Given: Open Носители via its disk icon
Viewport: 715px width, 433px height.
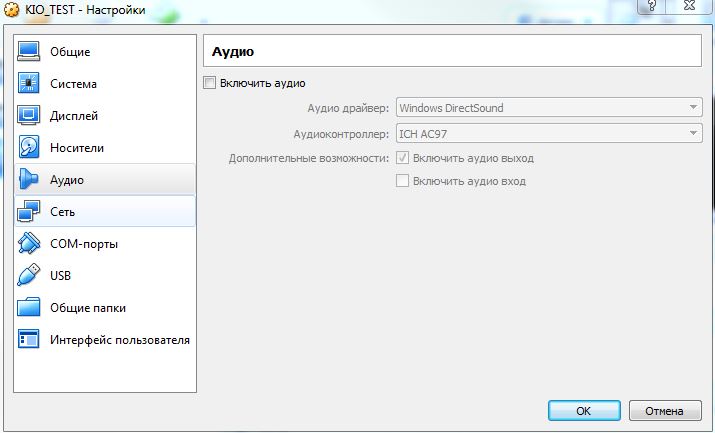Looking at the screenshot, I should point(29,148).
